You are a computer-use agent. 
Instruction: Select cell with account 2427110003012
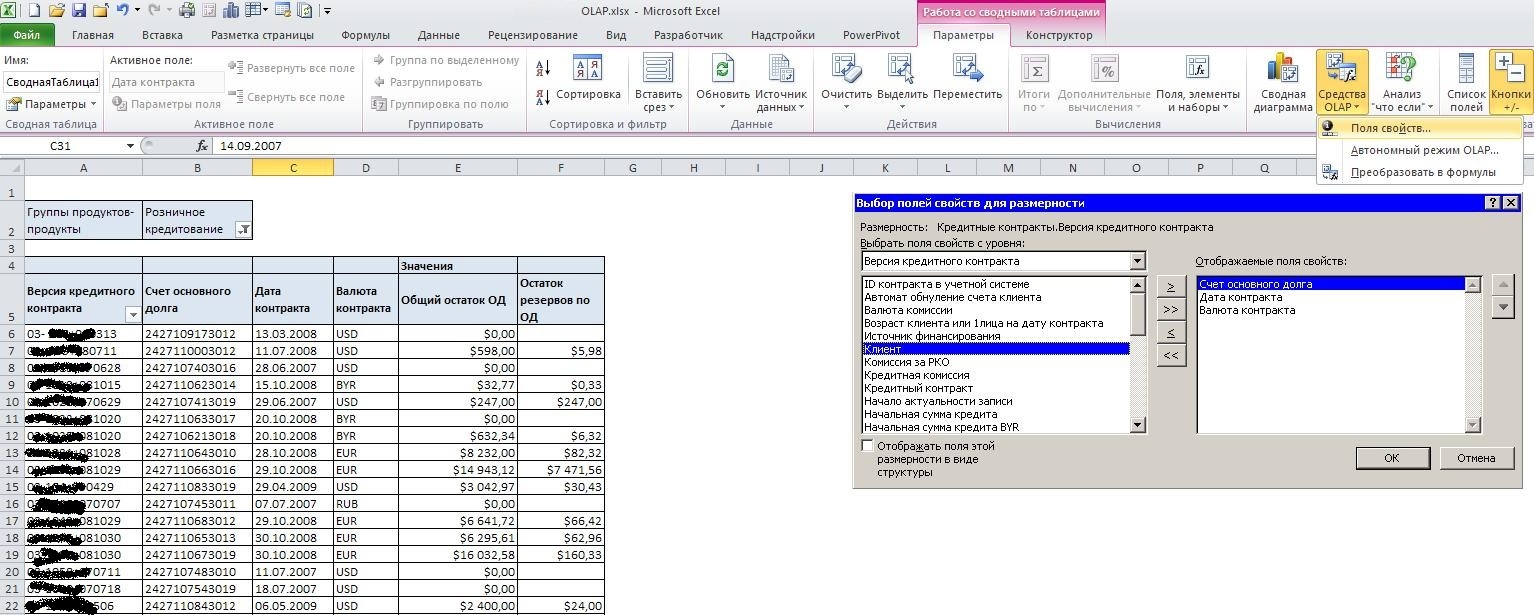pos(197,351)
